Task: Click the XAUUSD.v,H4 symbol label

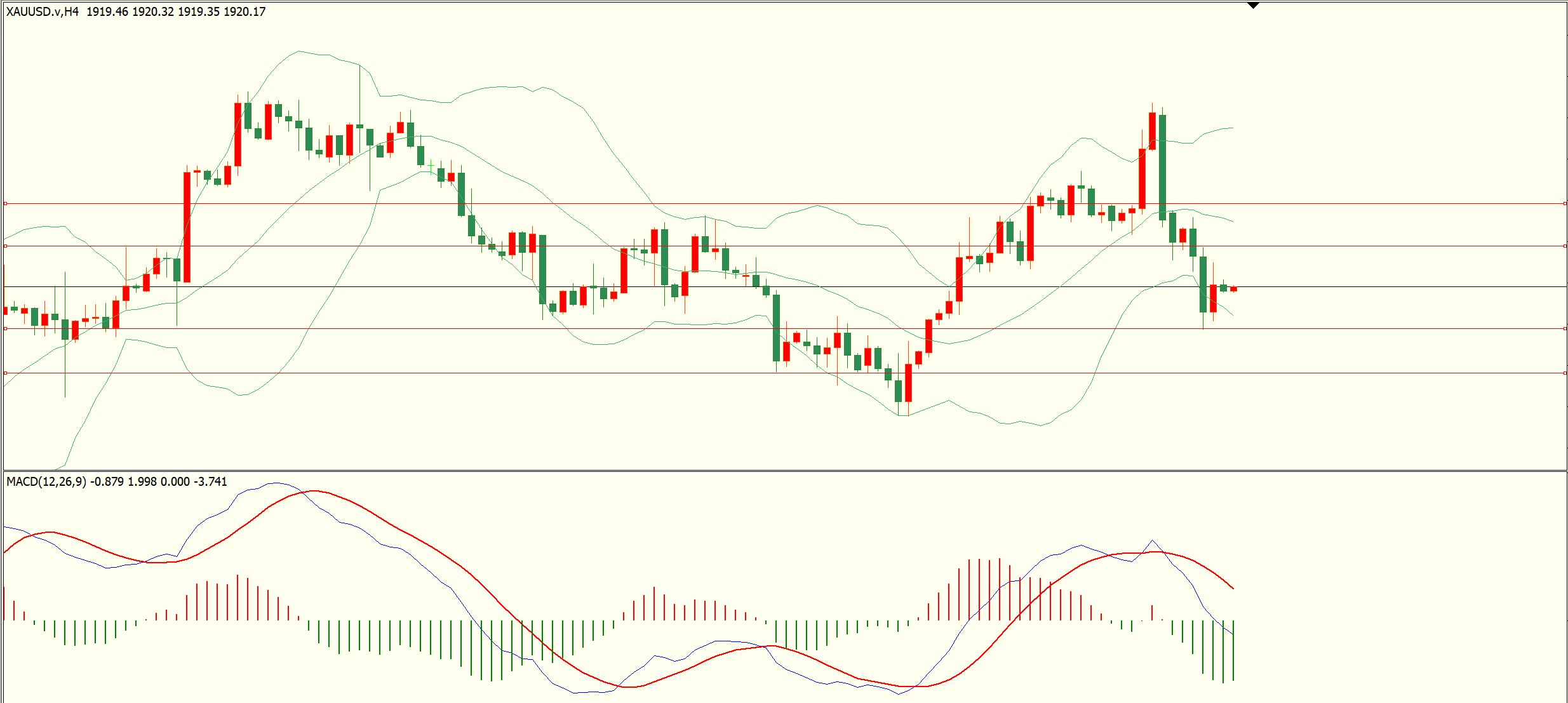Action: point(43,11)
